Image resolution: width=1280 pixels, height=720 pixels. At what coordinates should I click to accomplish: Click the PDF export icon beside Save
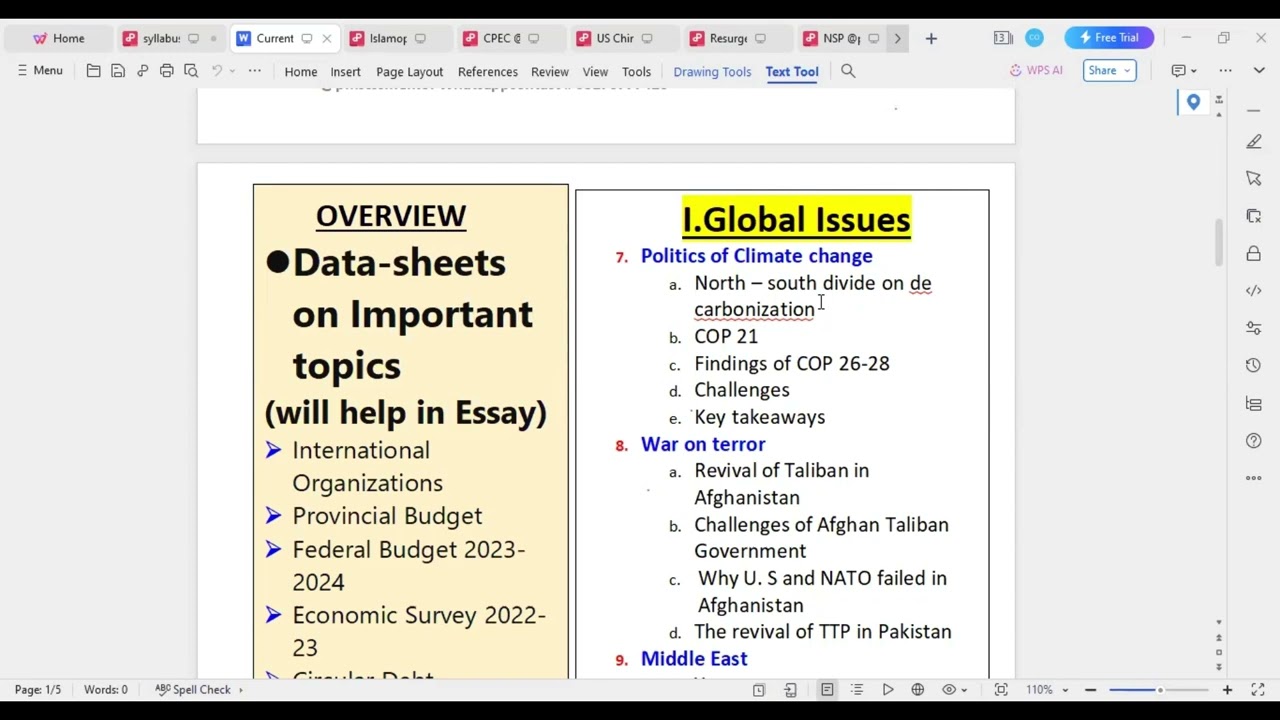pos(142,71)
